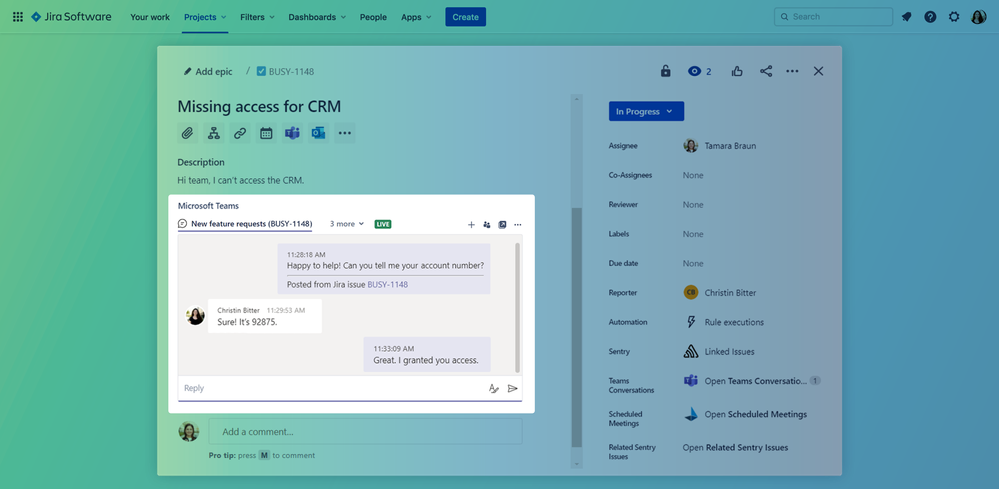Click the thumbs-up vote icon
This screenshot has height=489, width=999.
point(737,71)
